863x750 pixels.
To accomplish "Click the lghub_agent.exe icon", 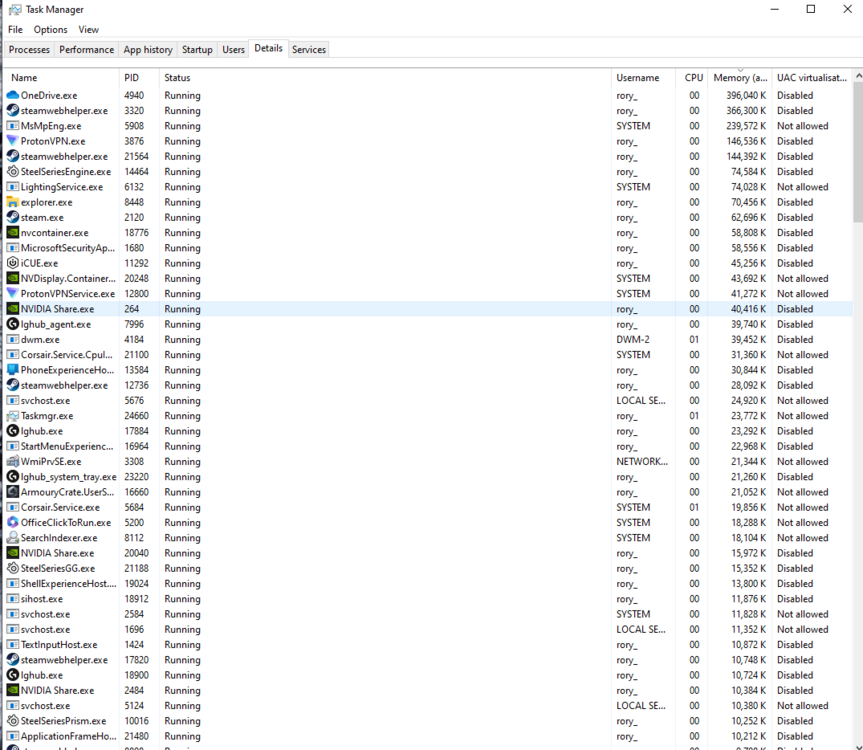I will [13, 324].
